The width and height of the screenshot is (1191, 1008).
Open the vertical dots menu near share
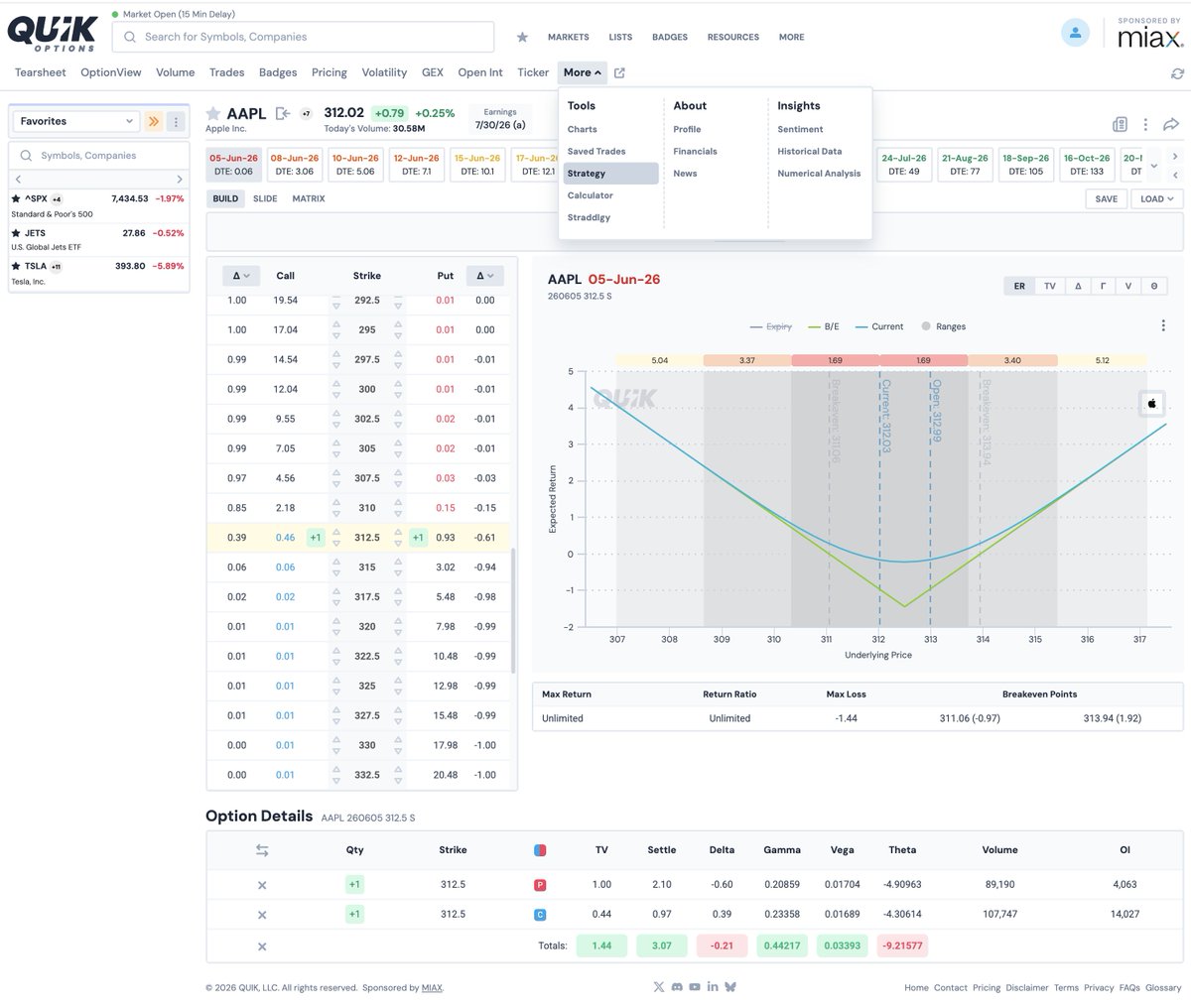click(1145, 124)
